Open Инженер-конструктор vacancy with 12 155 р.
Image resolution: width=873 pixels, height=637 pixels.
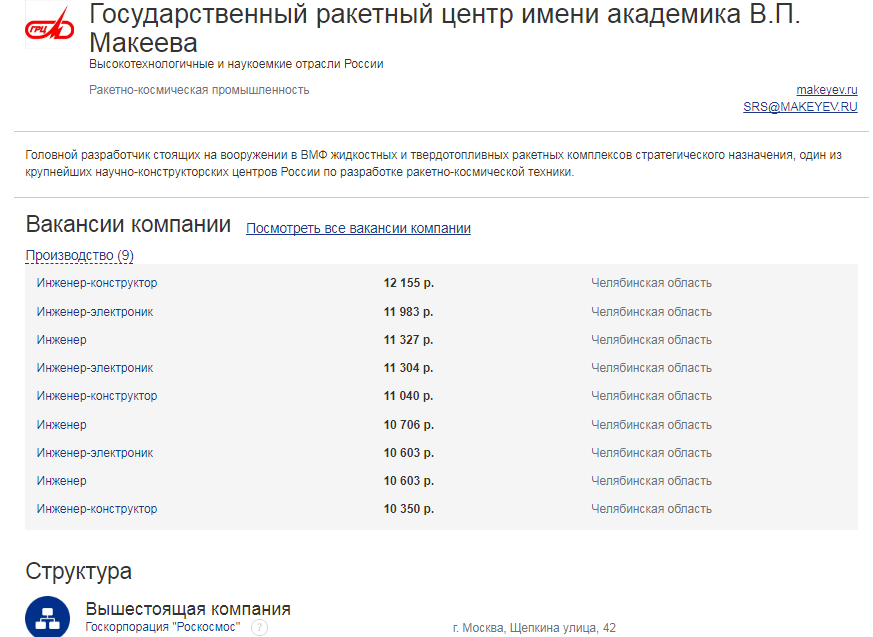(x=97, y=283)
